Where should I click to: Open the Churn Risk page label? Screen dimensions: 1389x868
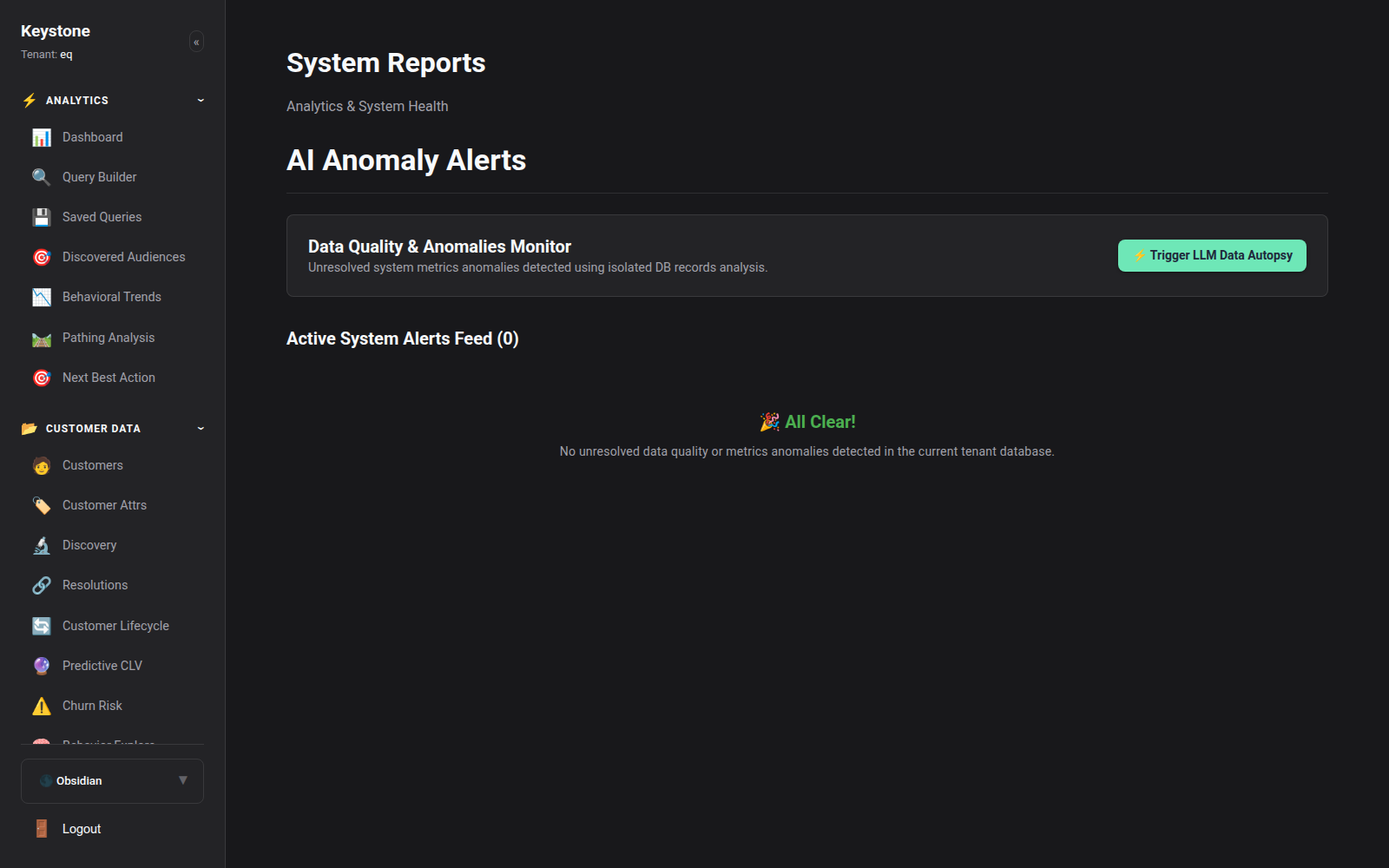tap(92, 706)
